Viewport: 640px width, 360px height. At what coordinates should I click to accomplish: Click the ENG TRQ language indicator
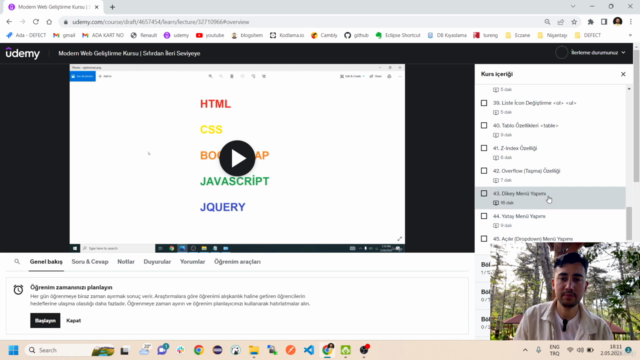(554, 350)
